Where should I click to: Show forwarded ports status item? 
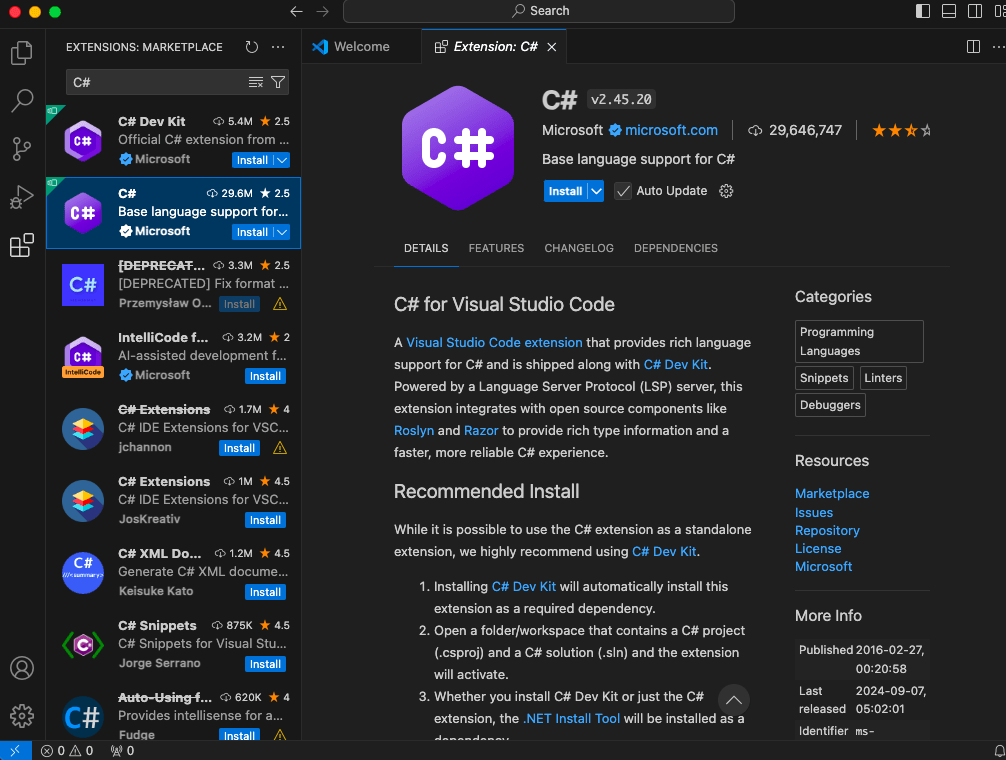(x=122, y=750)
